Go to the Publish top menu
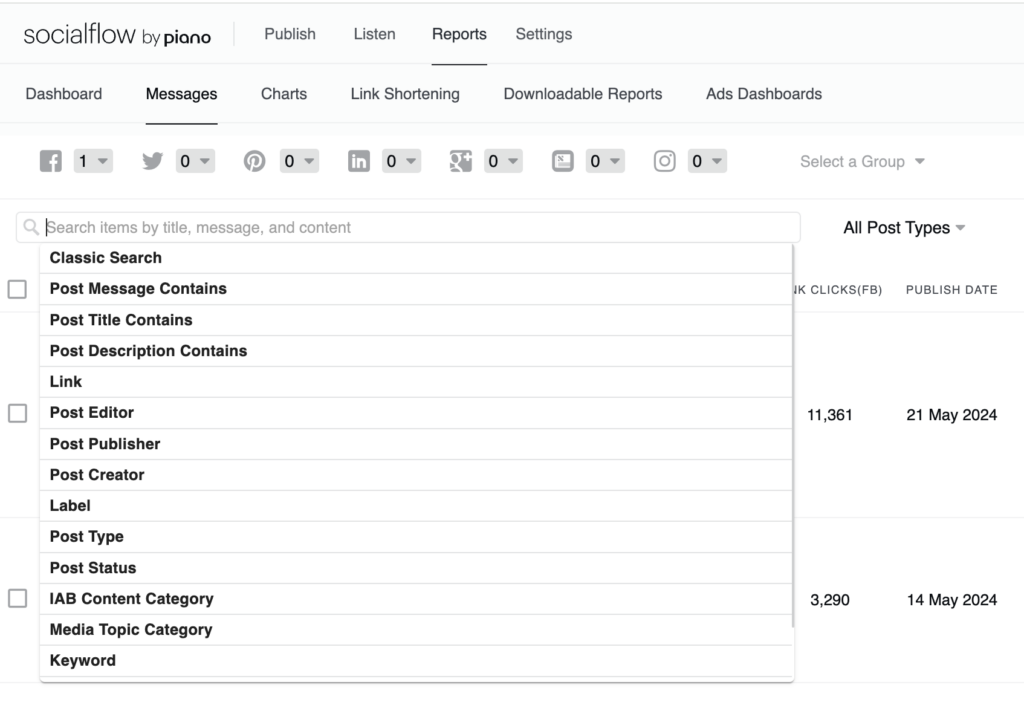 pyautogui.click(x=290, y=34)
